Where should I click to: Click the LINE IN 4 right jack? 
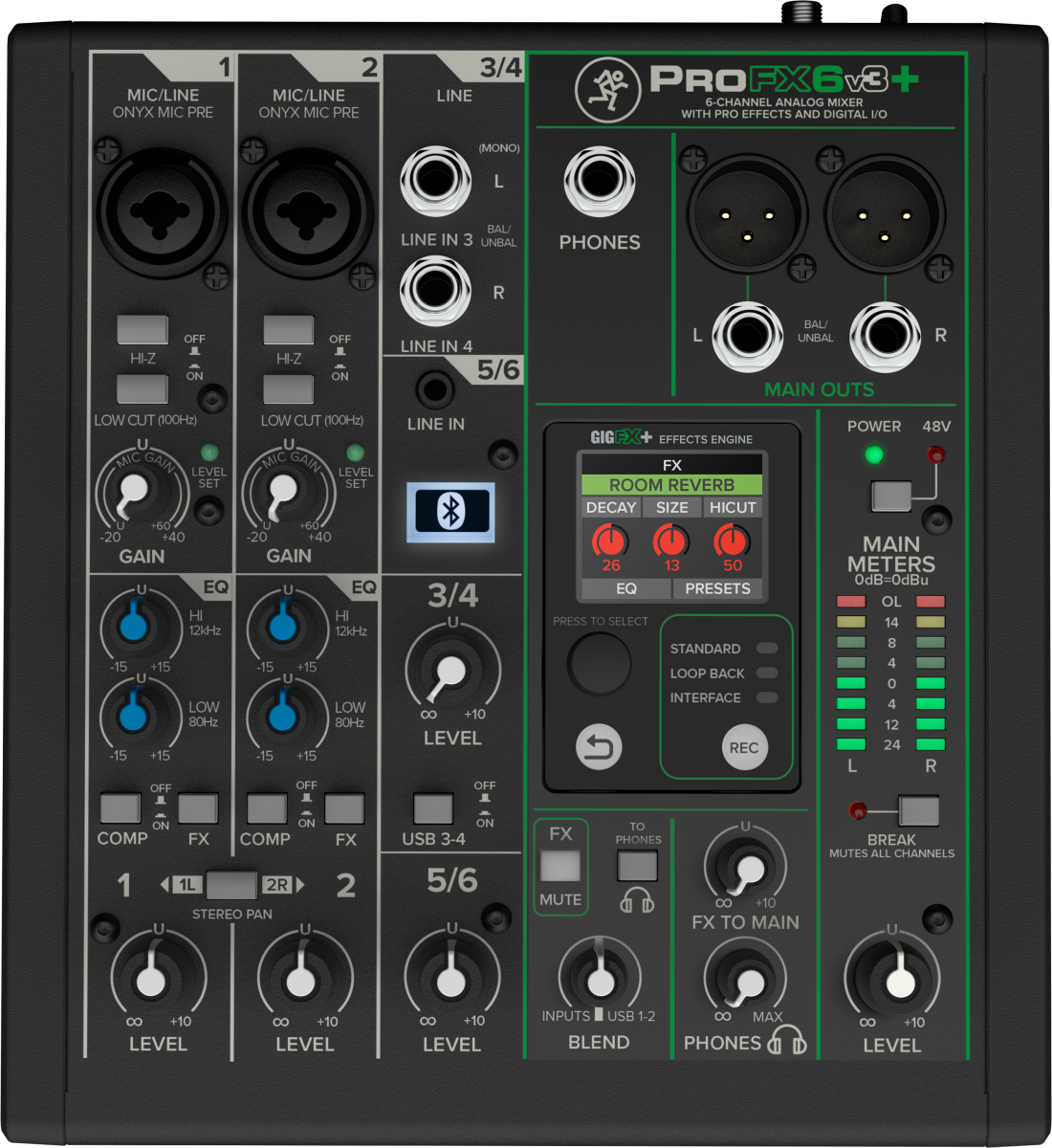436,290
